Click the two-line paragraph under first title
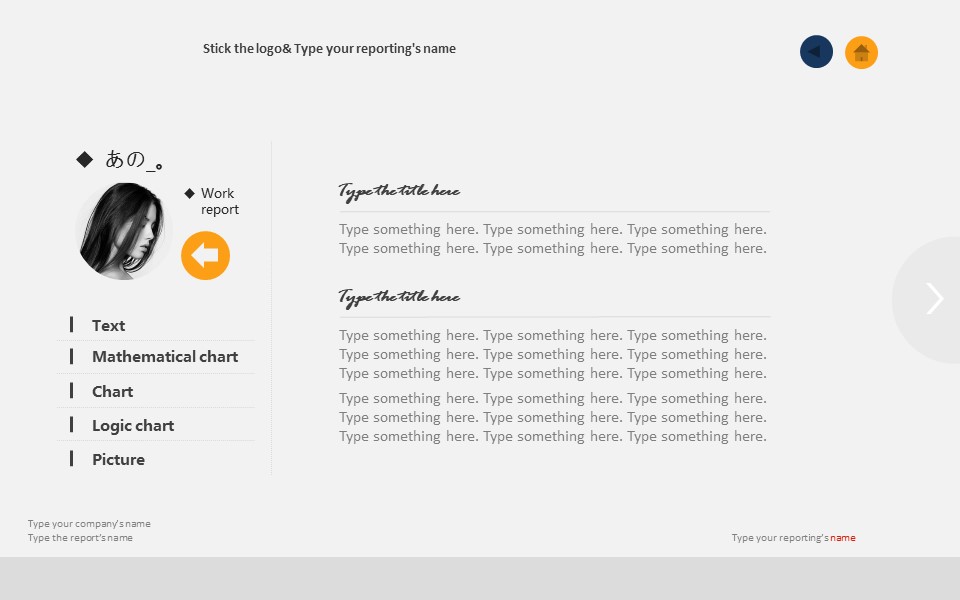Viewport: 960px width, 600px height. point(552,239)
